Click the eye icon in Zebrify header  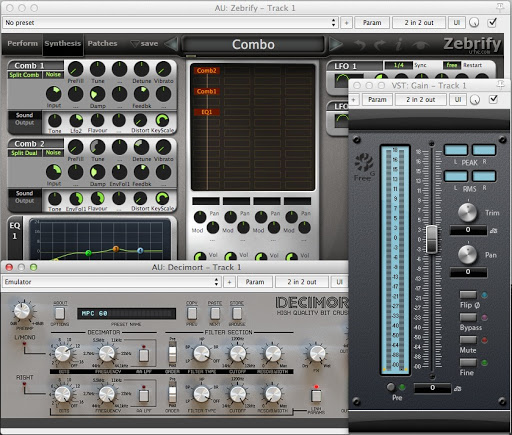[420, 45]
